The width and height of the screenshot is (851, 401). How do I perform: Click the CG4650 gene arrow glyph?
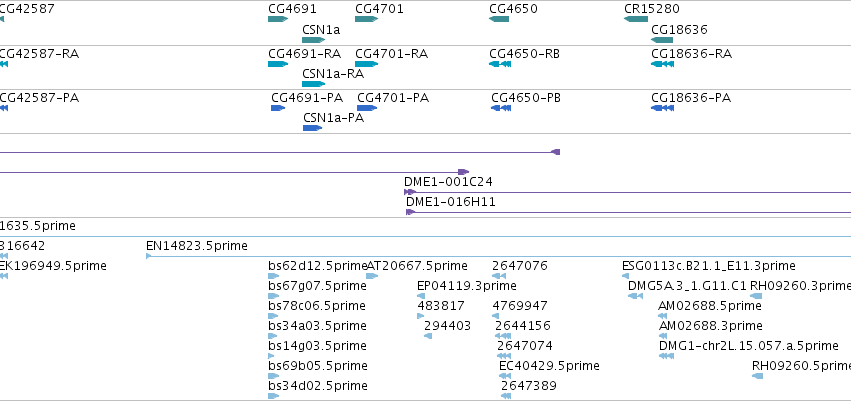[499, 19]
